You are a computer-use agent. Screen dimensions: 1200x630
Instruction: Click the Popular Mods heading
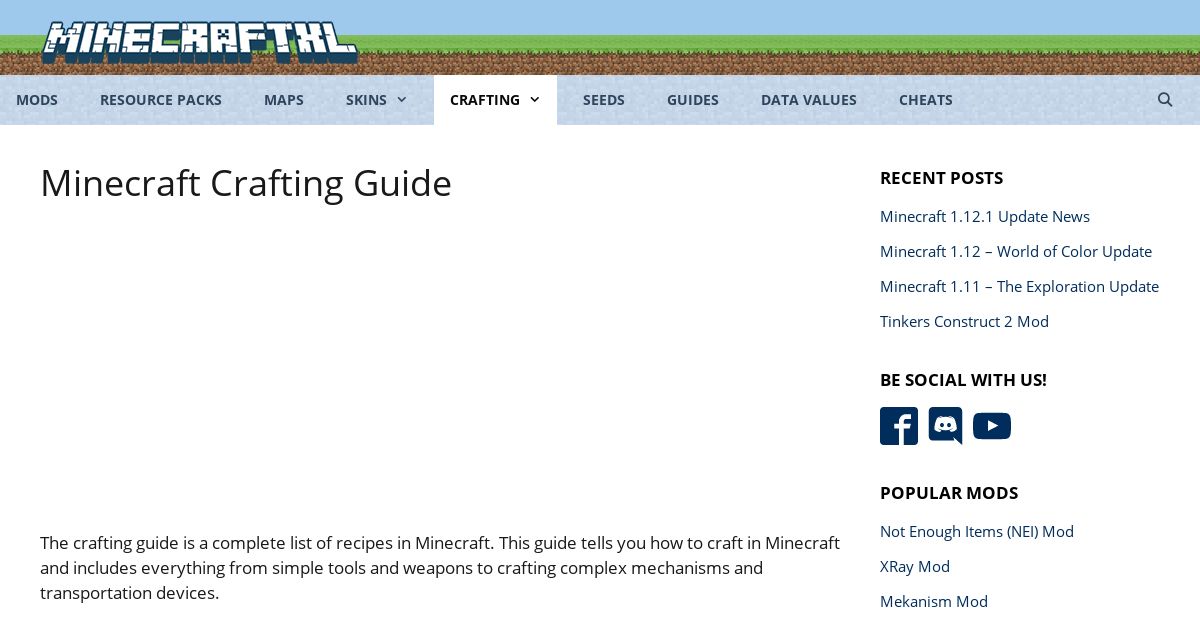tap(949, 493)
